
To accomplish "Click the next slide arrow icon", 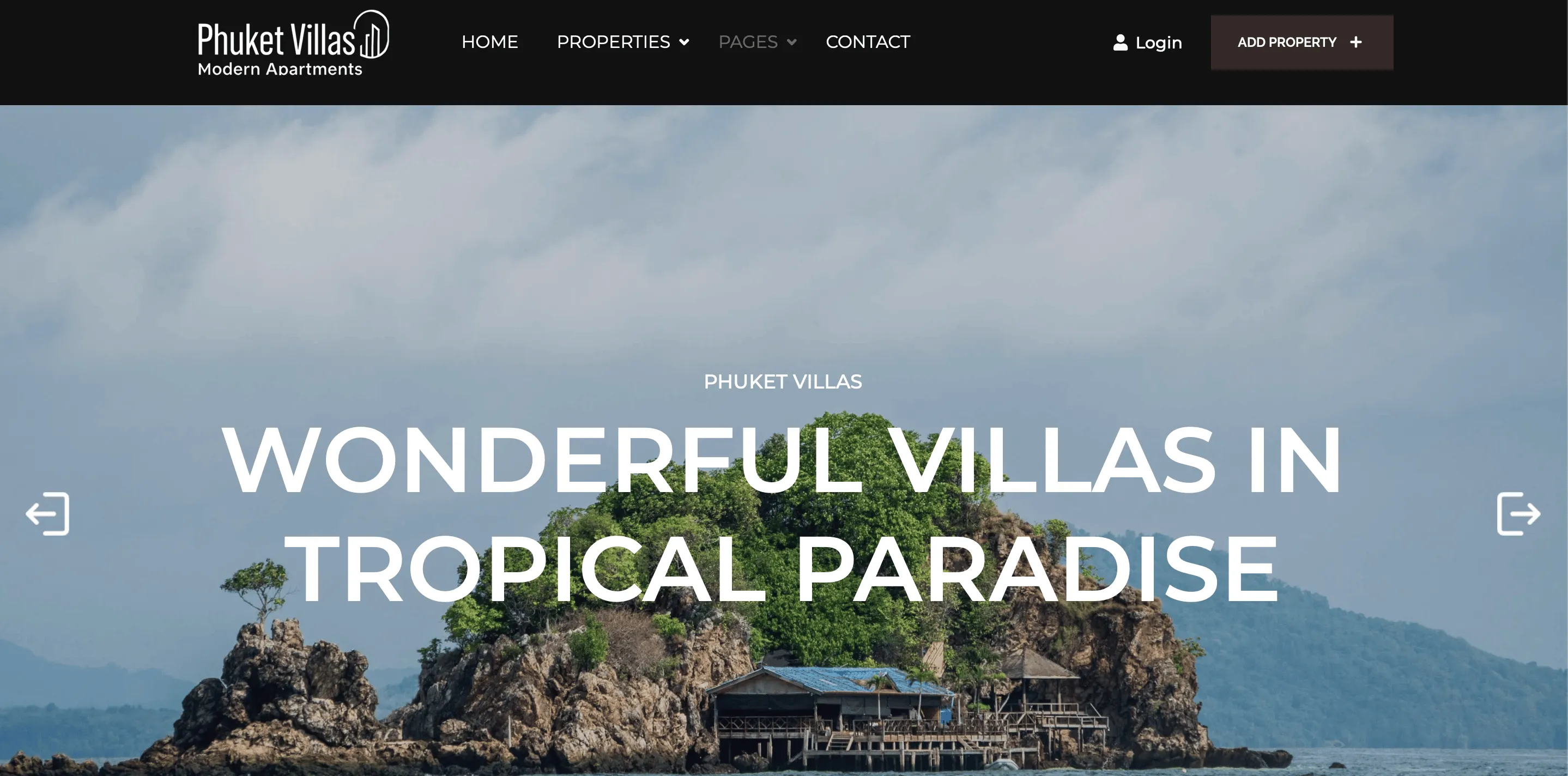I will [x=1519, y=514].
